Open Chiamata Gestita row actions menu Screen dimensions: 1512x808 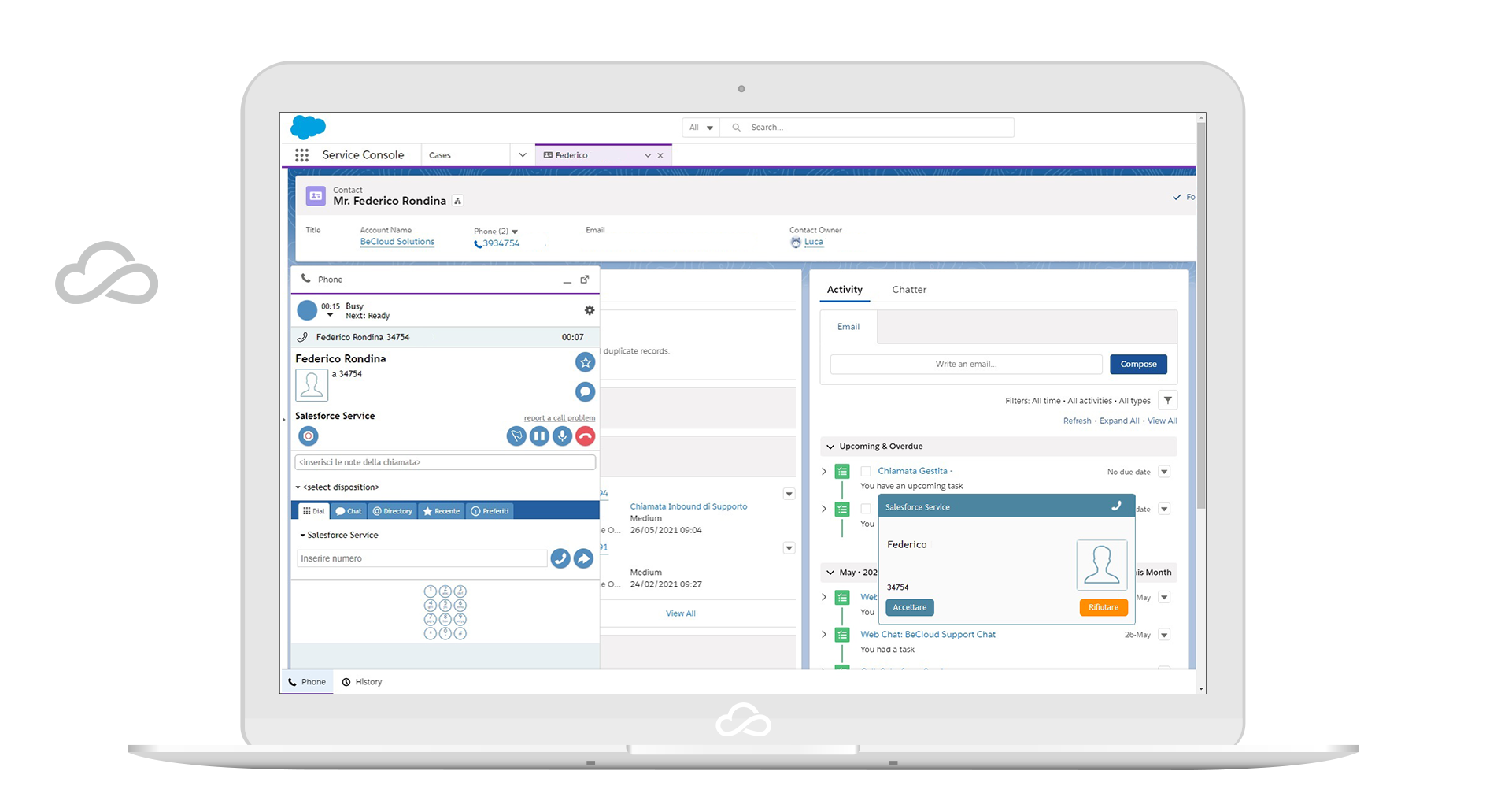pyautogui.click(x=1164, y=472)
